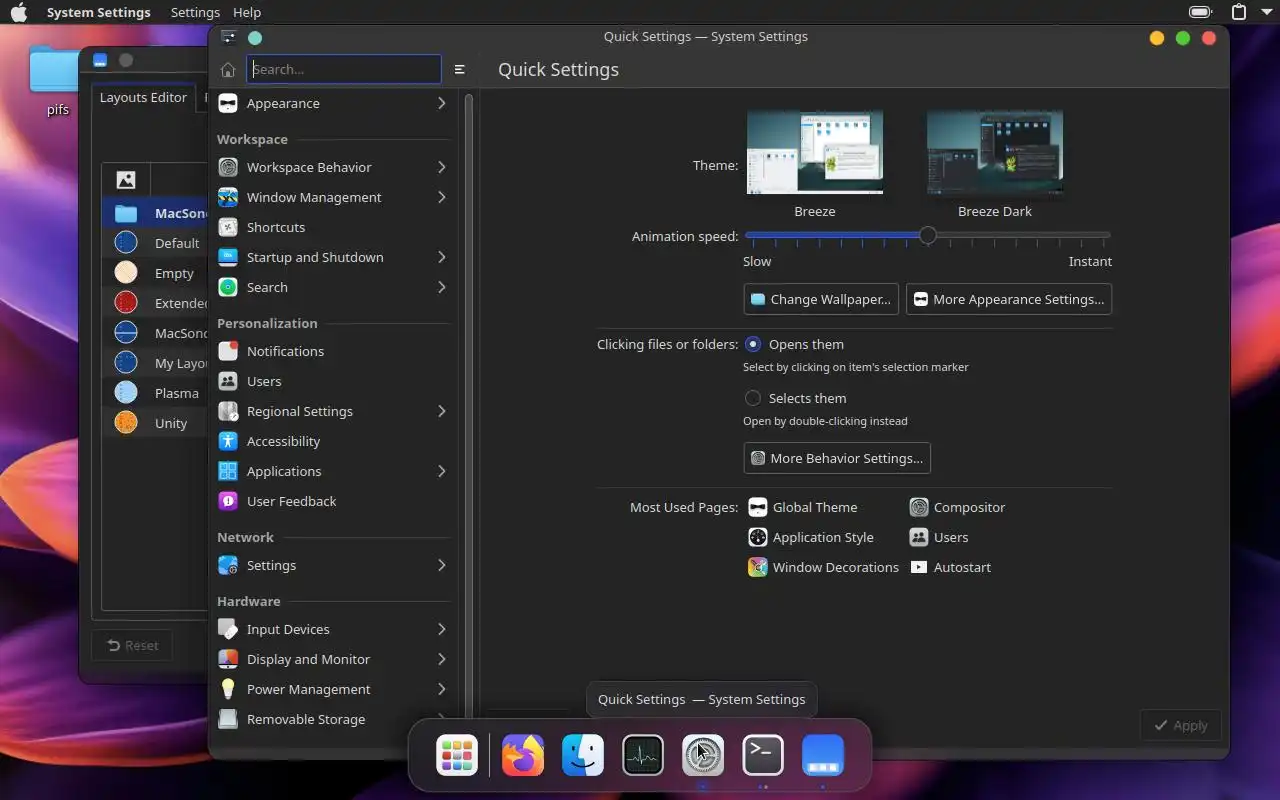Screen dimensions: 1280x800
Task: Open Autostart from Most Used Pages
Action: pyautogui.click(x=950, y=567)
